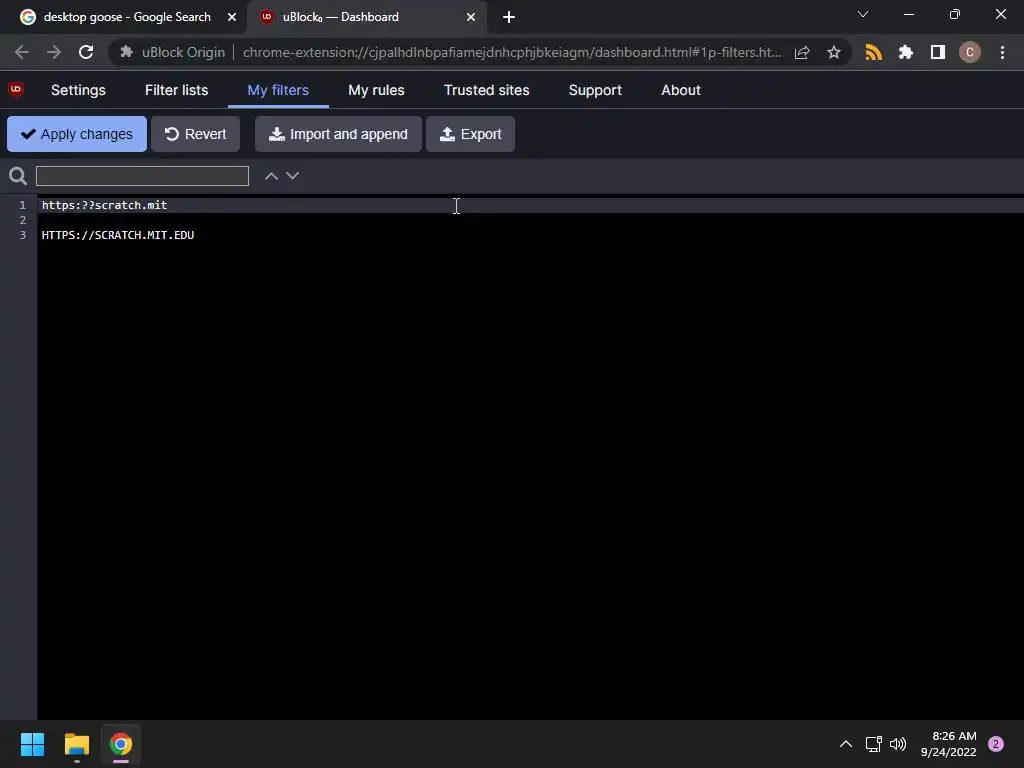Open a new browser tab
The width and height of the screenshot is (1024, 768).
[x=509, y=17]
